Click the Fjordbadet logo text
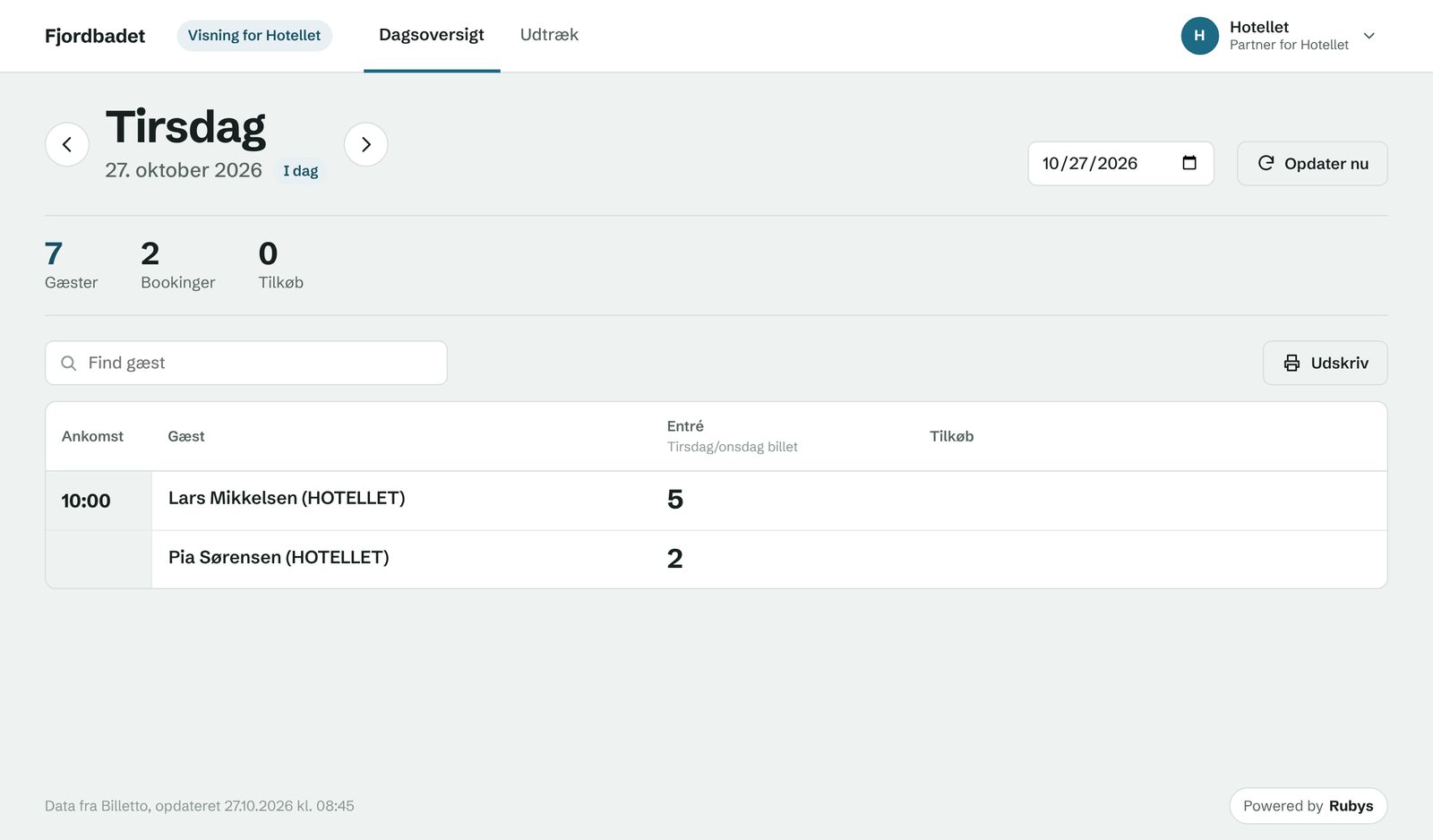The image size is (1433, 840). pos(95,36)
